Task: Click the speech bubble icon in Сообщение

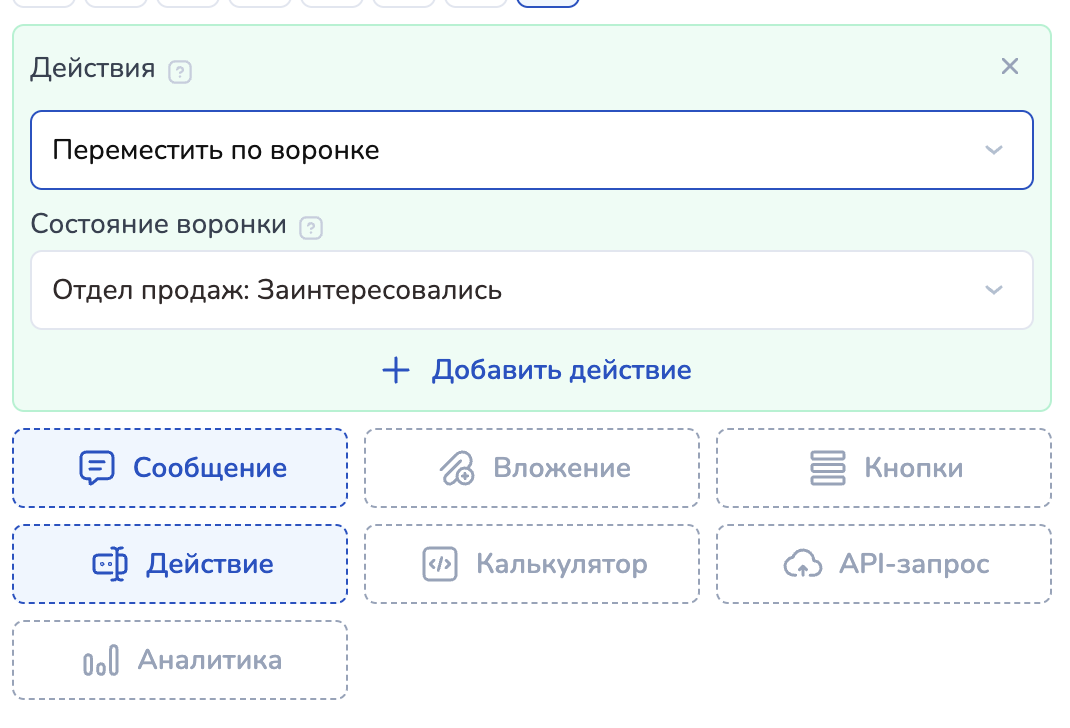Action: [x=97, y=468]
